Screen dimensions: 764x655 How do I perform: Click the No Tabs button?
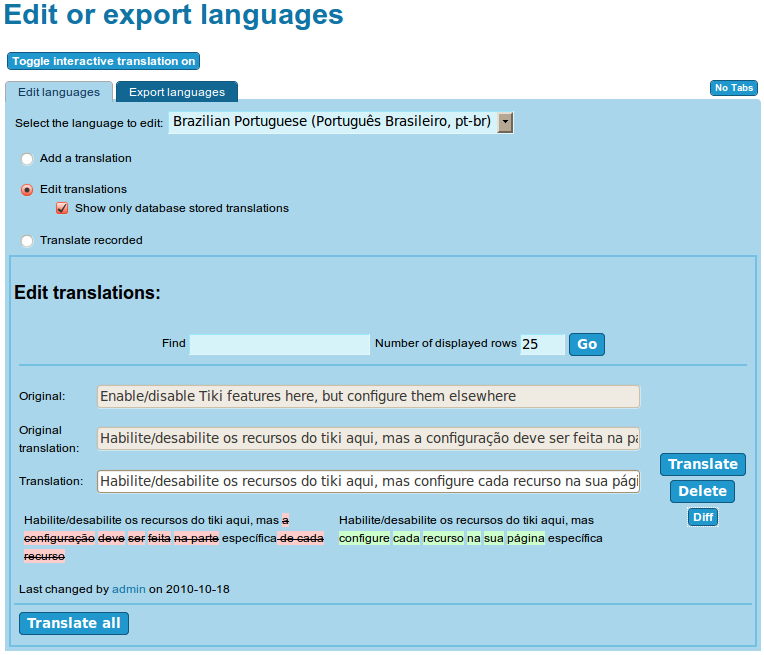(x=733, y=88)
